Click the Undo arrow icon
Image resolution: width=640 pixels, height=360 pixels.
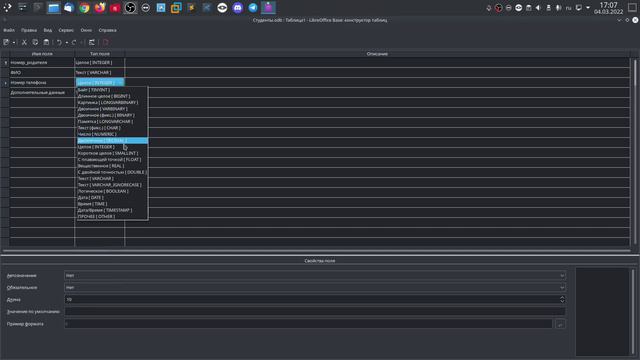pyautogui.click(x=59, y=42)
